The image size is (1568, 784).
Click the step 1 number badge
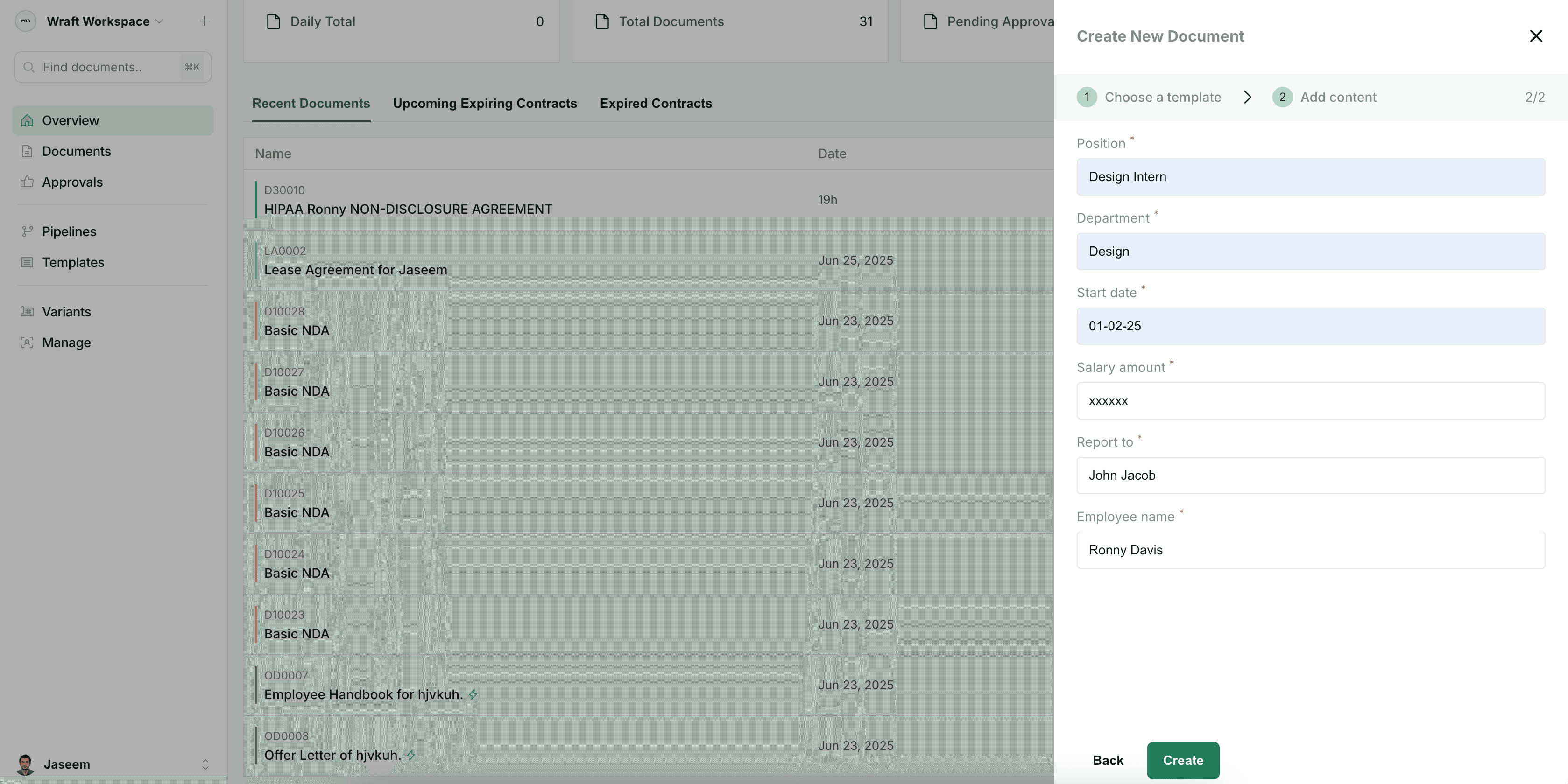pos(1087,98)
